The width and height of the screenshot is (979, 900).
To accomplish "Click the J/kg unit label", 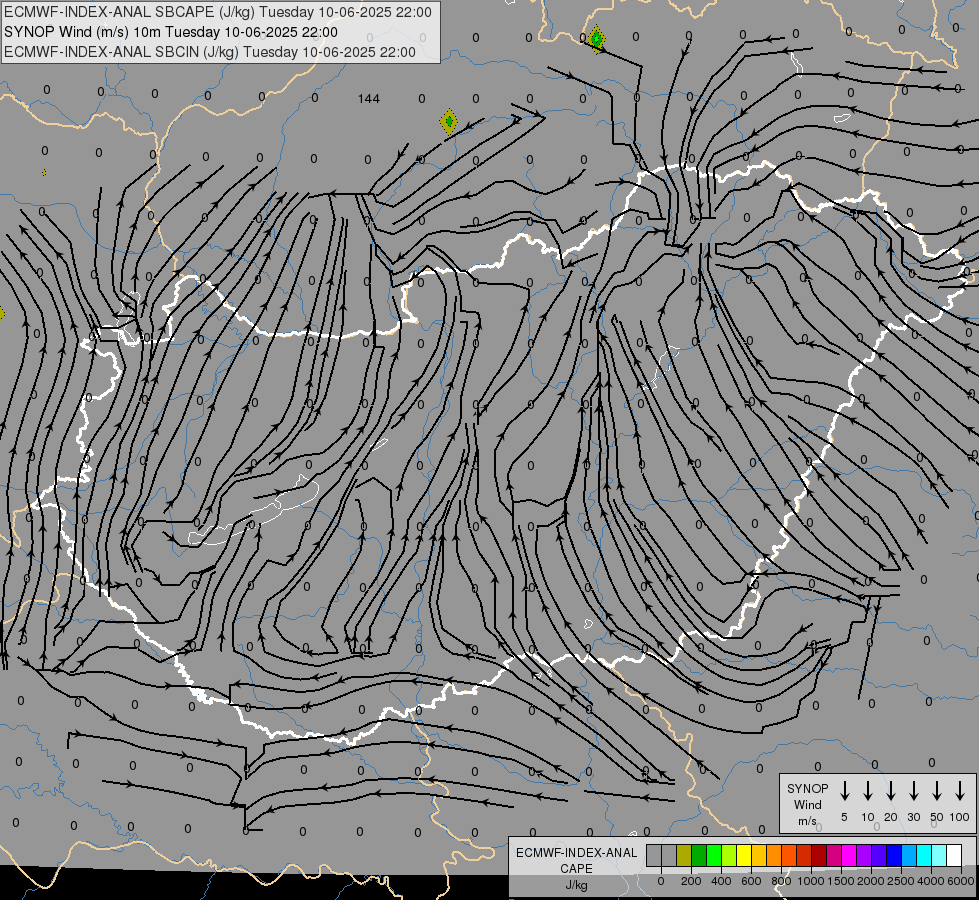I will (576, 885).
